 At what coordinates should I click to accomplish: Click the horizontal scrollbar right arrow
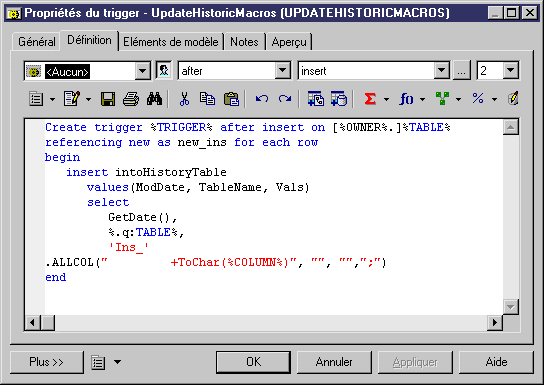click(x=495, y=323)
